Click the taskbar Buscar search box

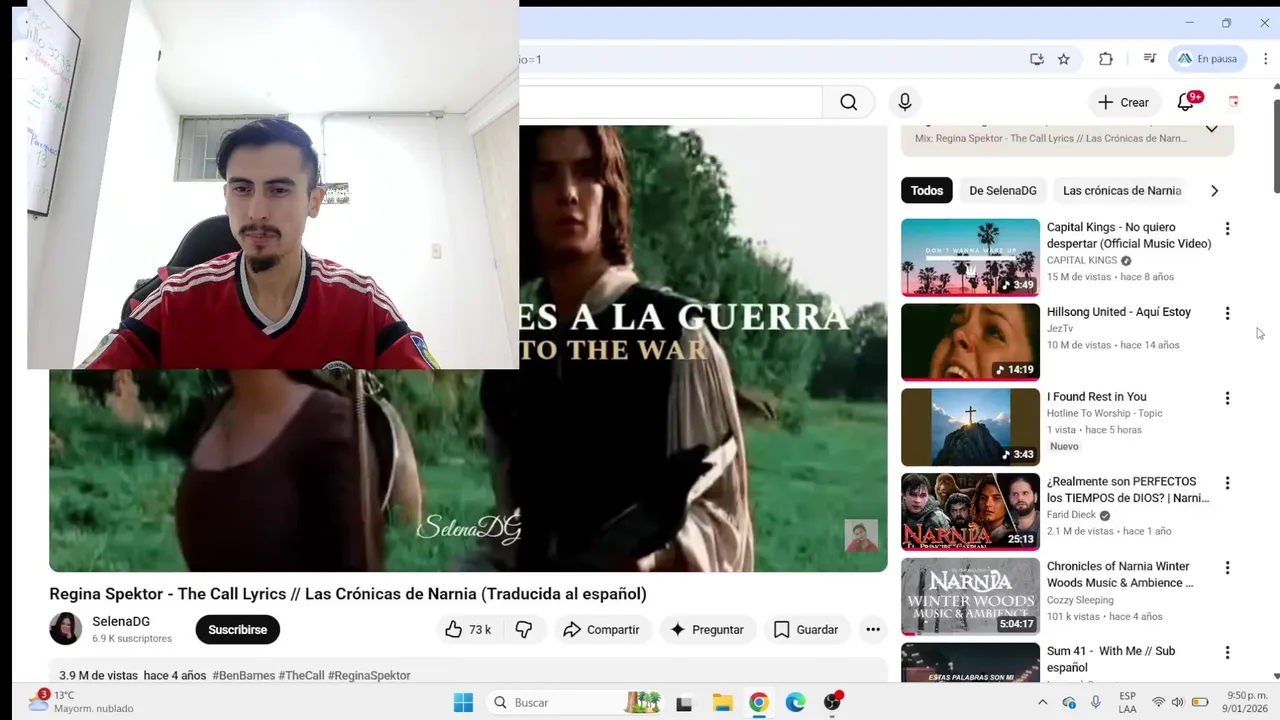coord(575,703)
